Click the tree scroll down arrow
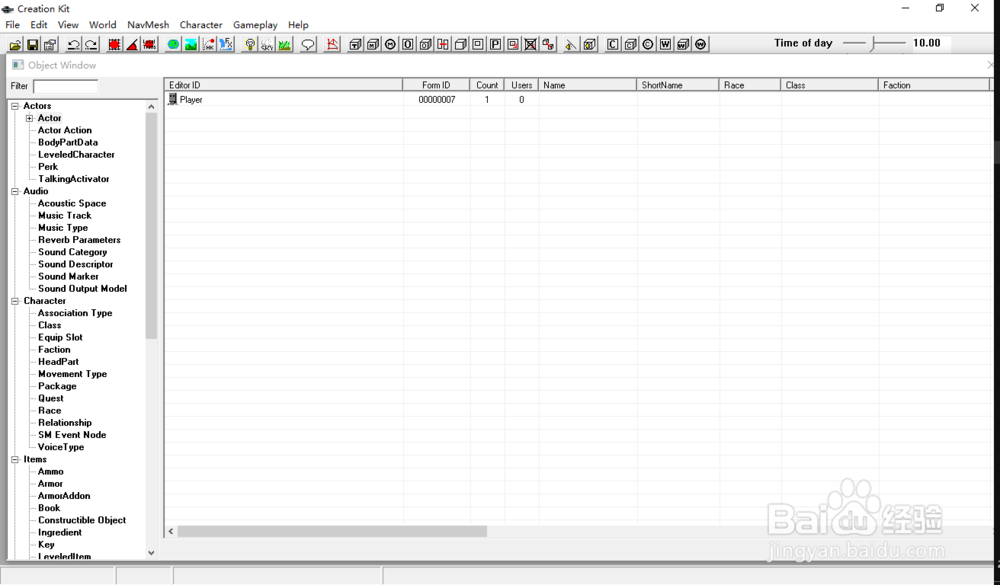Image resolution: width=1000 pixels, height=585 pixels. 151,553
